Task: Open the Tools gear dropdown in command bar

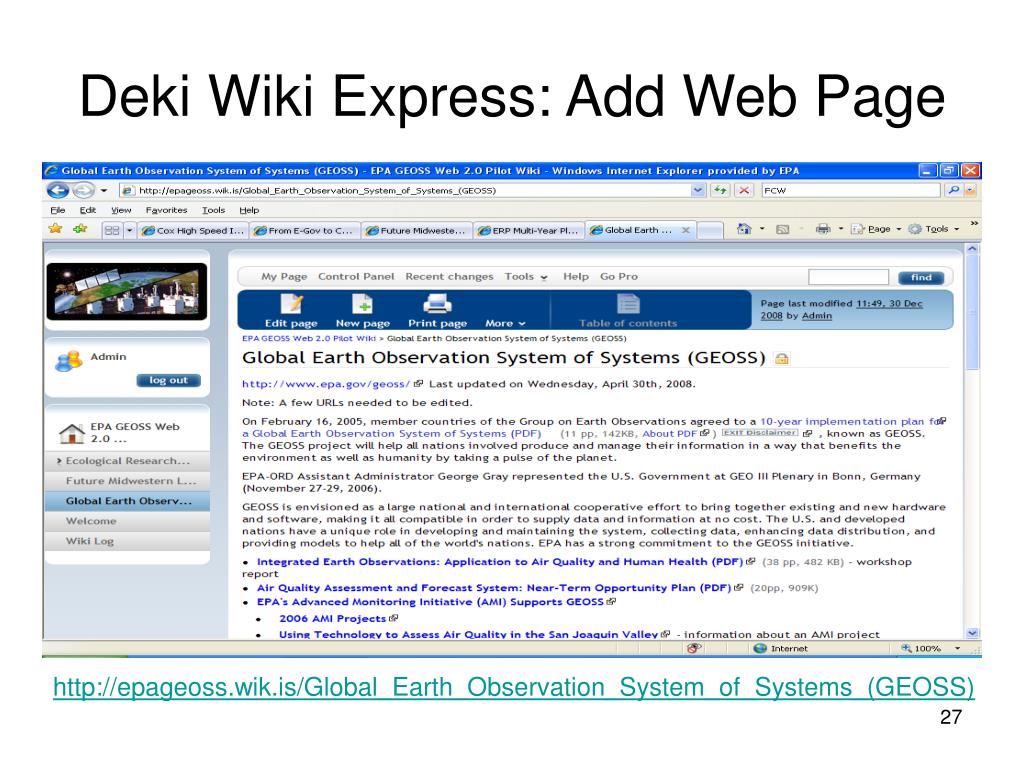Action: [934, 229]
